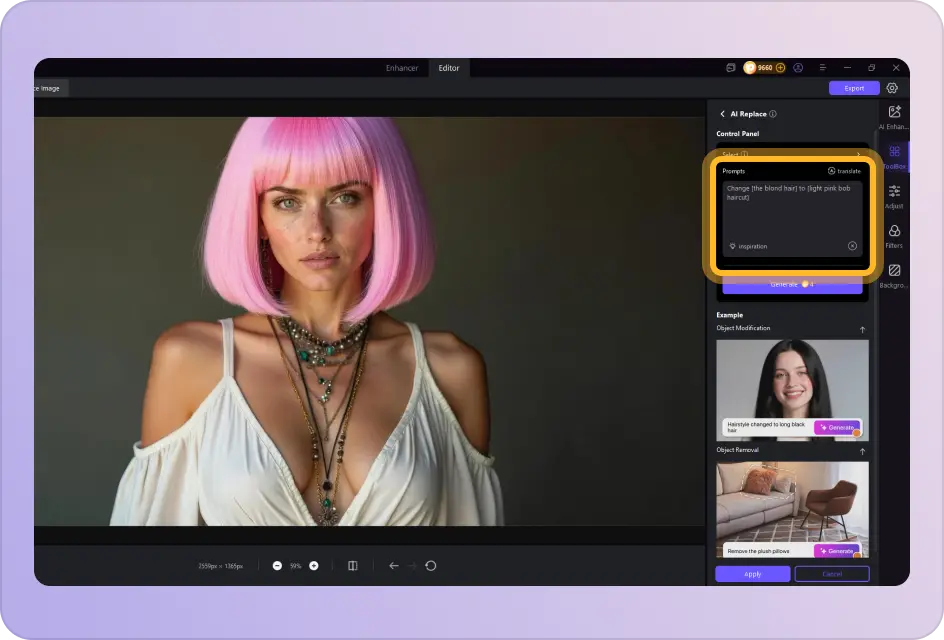Screen dimensions: 944x640
Task: Click the undo arrow below the canvas
Action: tap(393, 565)
